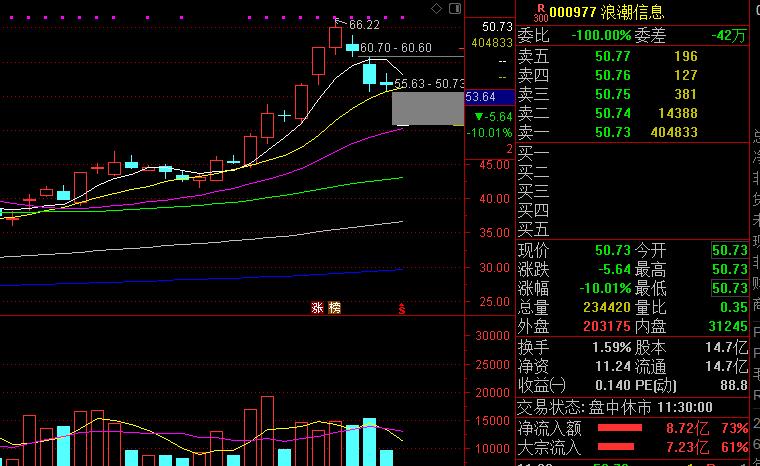Image resolution: width=760 pixels, height=466 pixels.
Task: Click the 大宗流入 red bar
Action: pyautogui.click(x=616, y=447)
